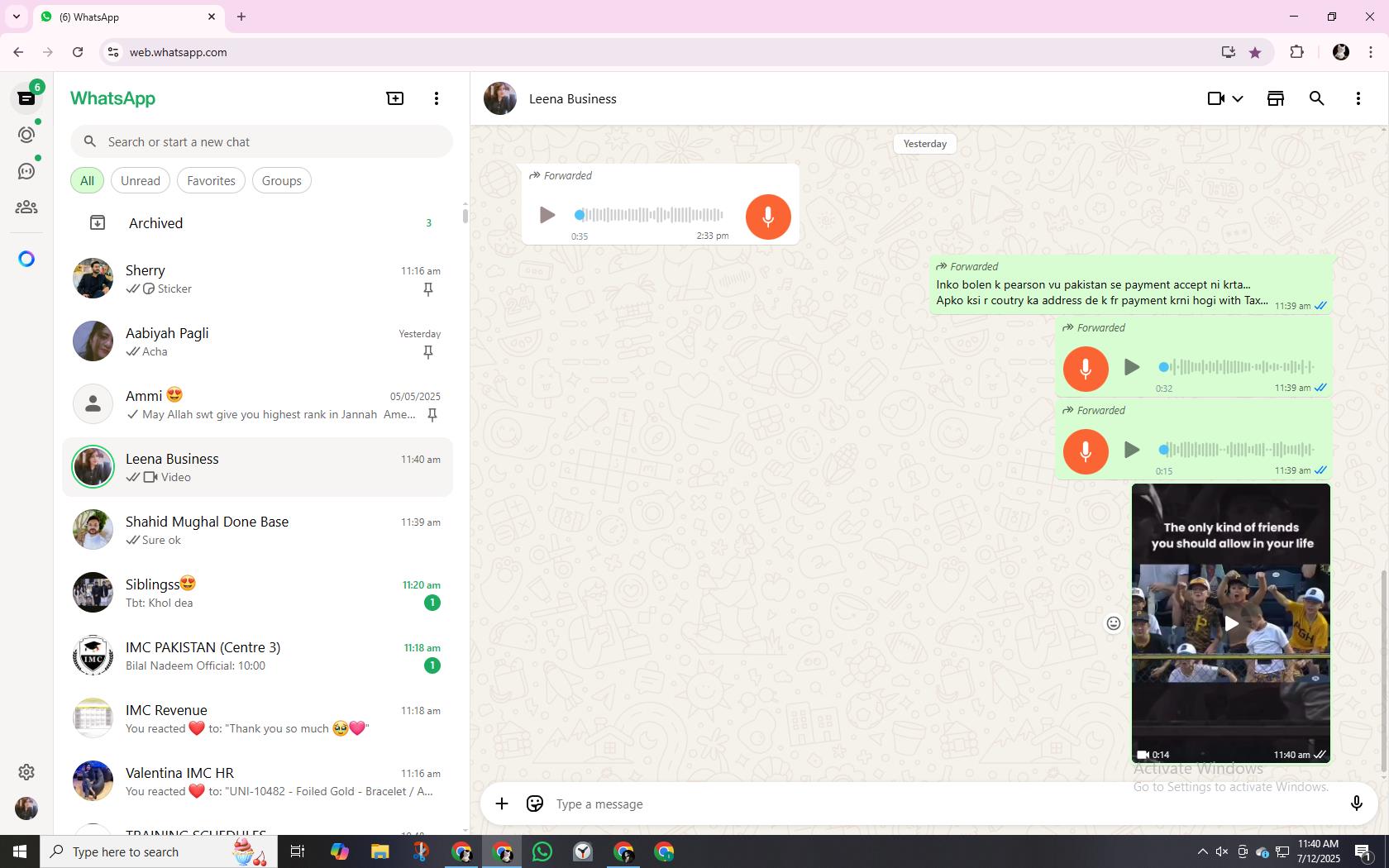The height and width of the screenshot is (868, 1389).
Task: Open the IMC PAKISTAN (Centre 3) chat
Action: [x=257, y=656]
